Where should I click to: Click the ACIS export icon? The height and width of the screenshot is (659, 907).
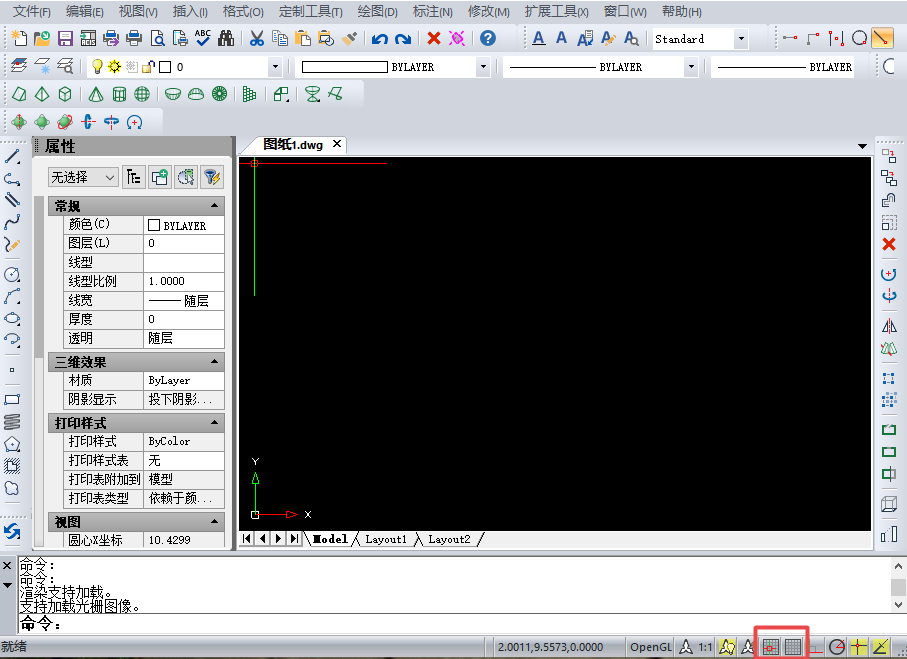(88, 39)
